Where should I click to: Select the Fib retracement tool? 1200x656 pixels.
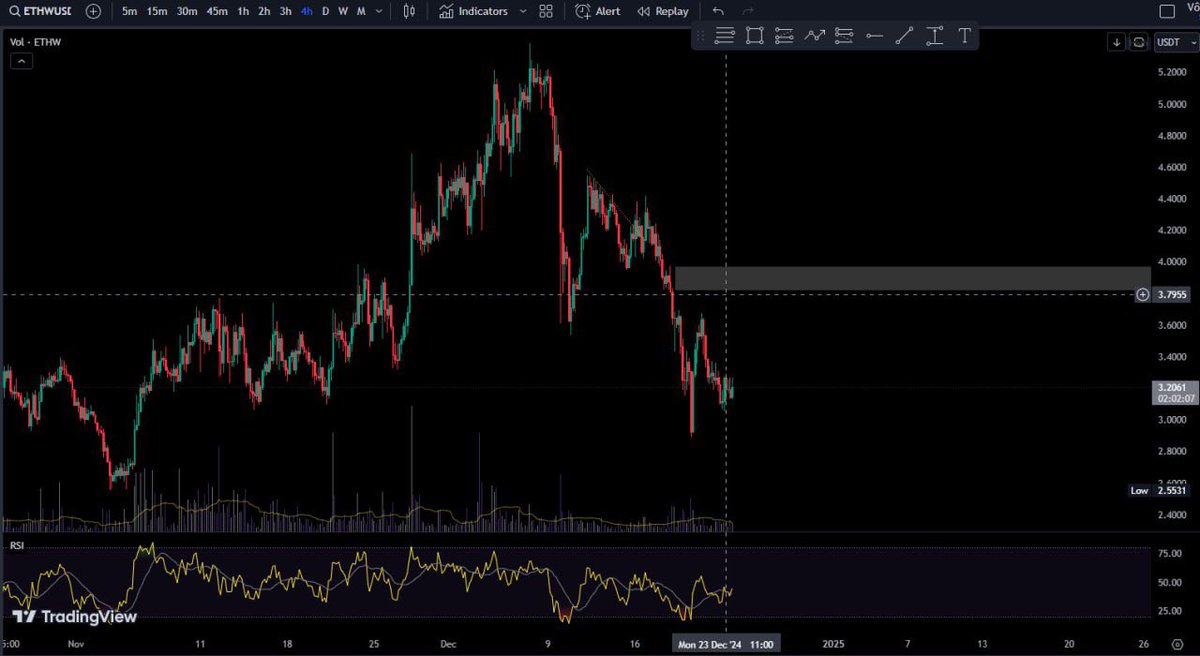[x=725, y=36]
